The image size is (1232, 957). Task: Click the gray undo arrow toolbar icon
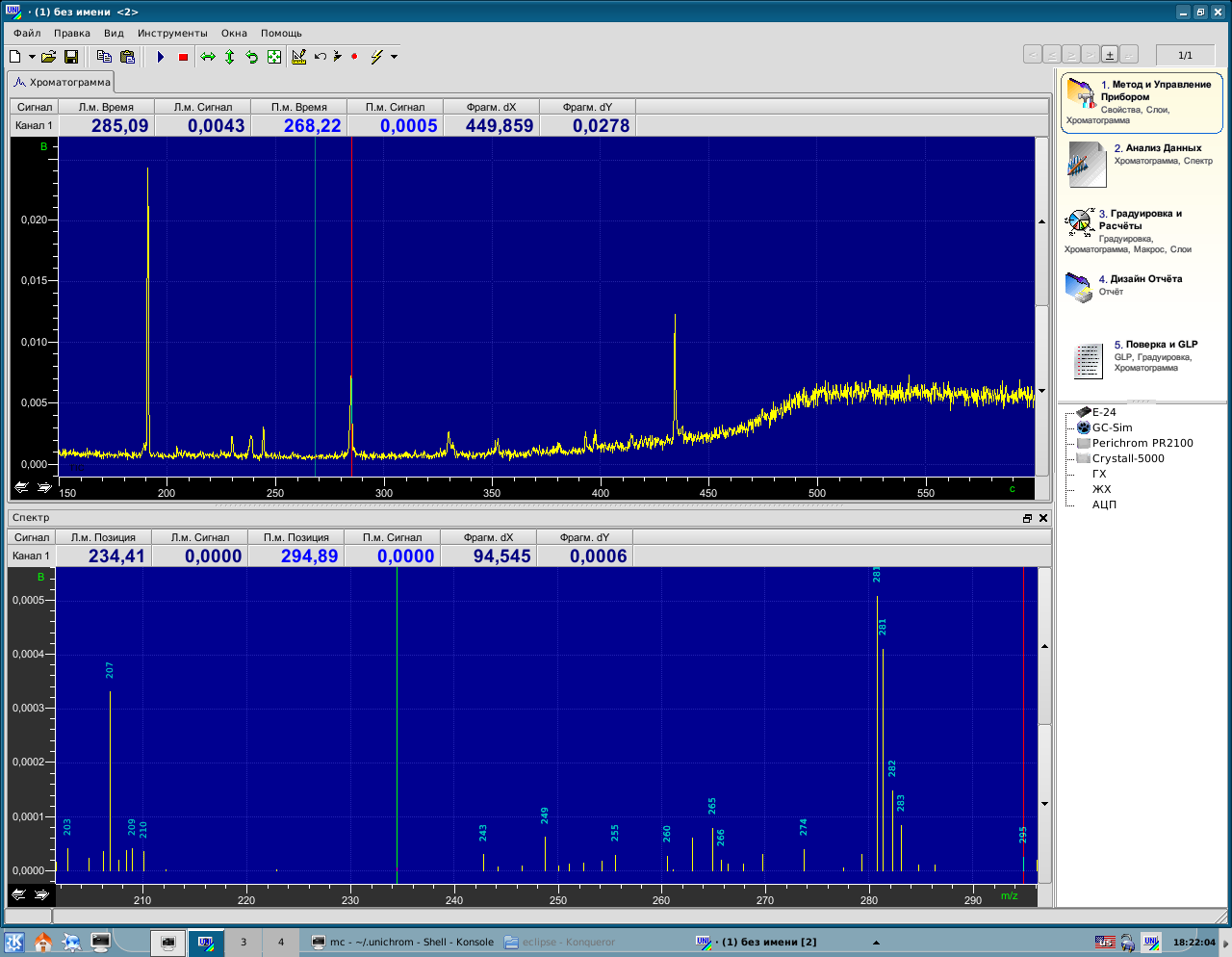click(321, 57)
